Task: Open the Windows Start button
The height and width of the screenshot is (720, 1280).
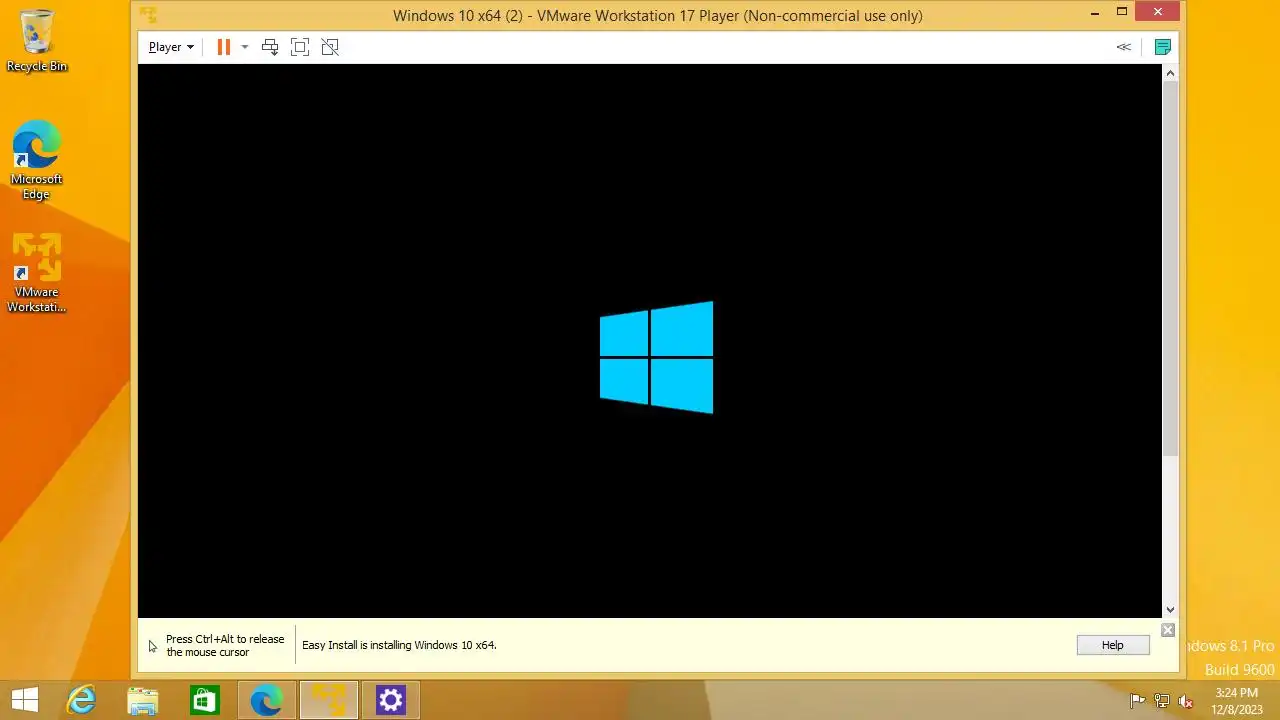Action: [25, 700]
